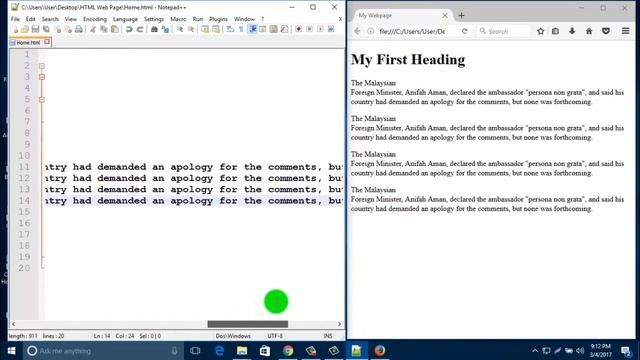Click the Print icon in Notepad++ toolbar
Screen dimensions: 640x360
(79, 29)
